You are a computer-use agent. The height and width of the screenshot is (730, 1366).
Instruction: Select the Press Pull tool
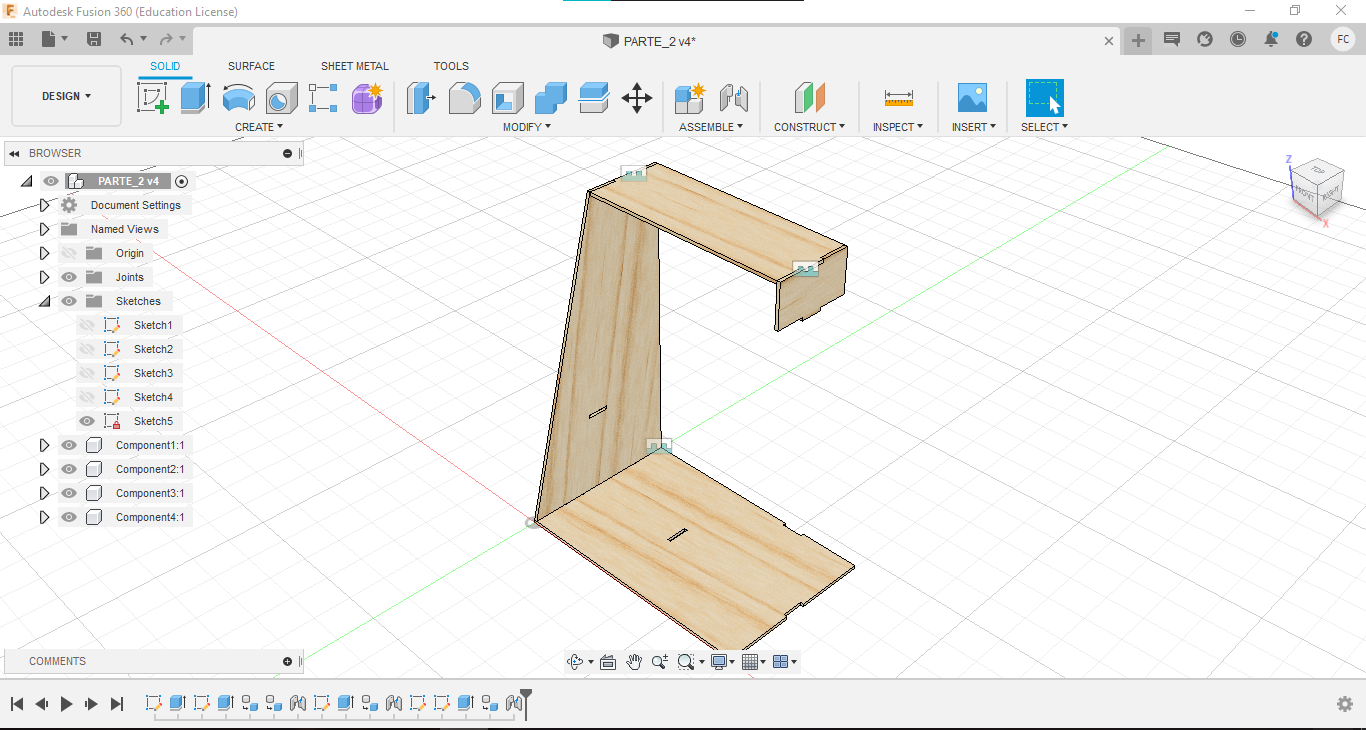421,98
